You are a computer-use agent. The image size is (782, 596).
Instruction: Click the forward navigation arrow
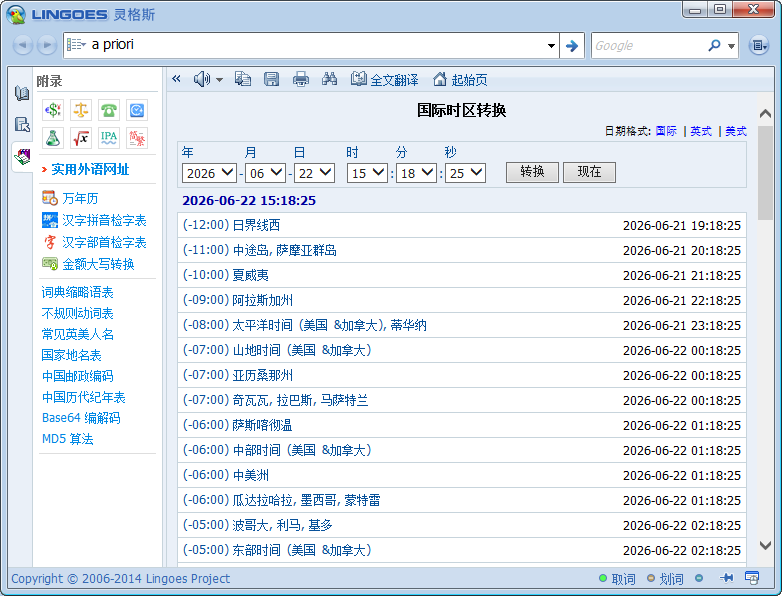47,45
